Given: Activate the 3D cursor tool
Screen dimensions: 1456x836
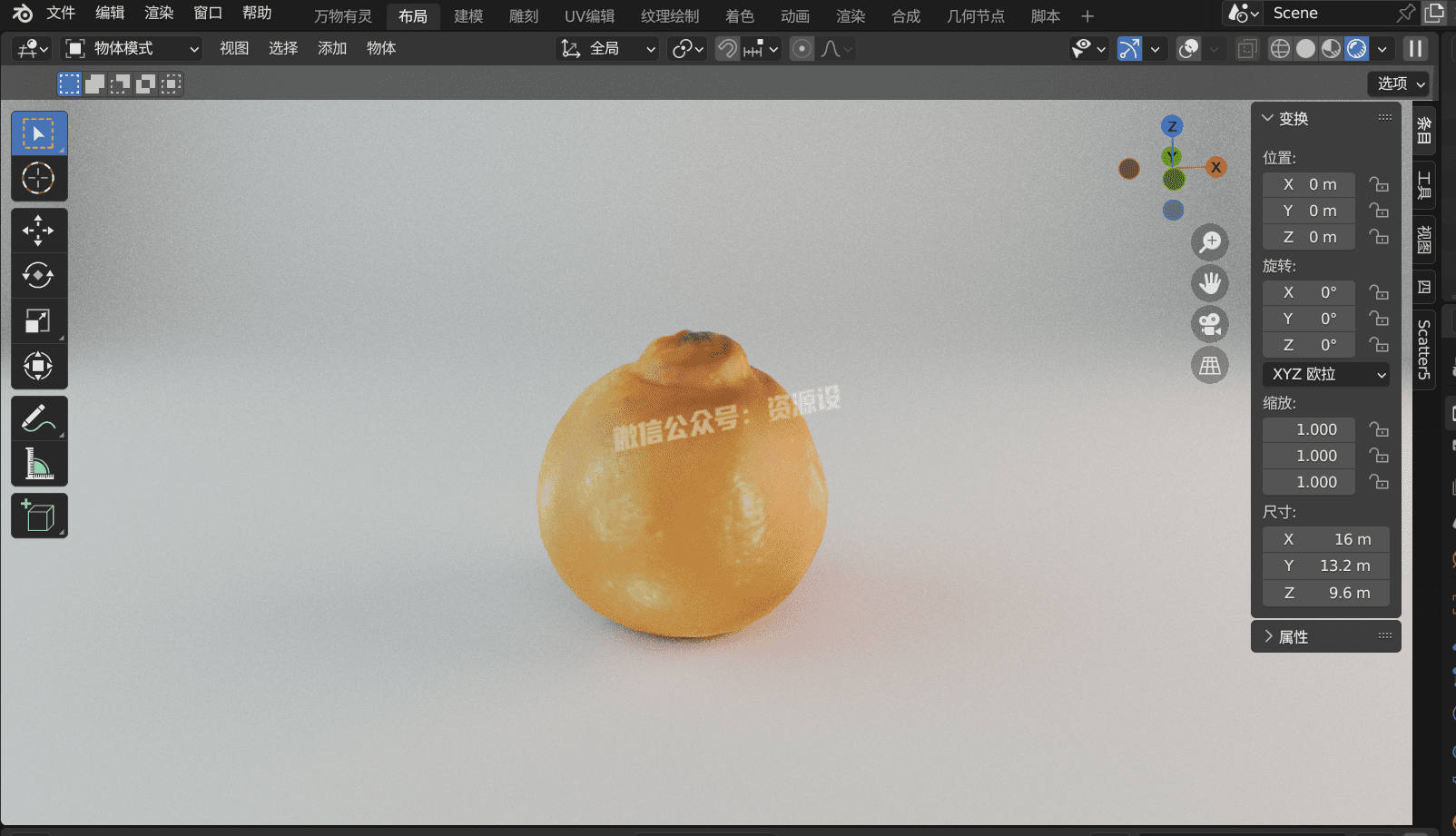Looking at the screenshot, I should 38,178.
